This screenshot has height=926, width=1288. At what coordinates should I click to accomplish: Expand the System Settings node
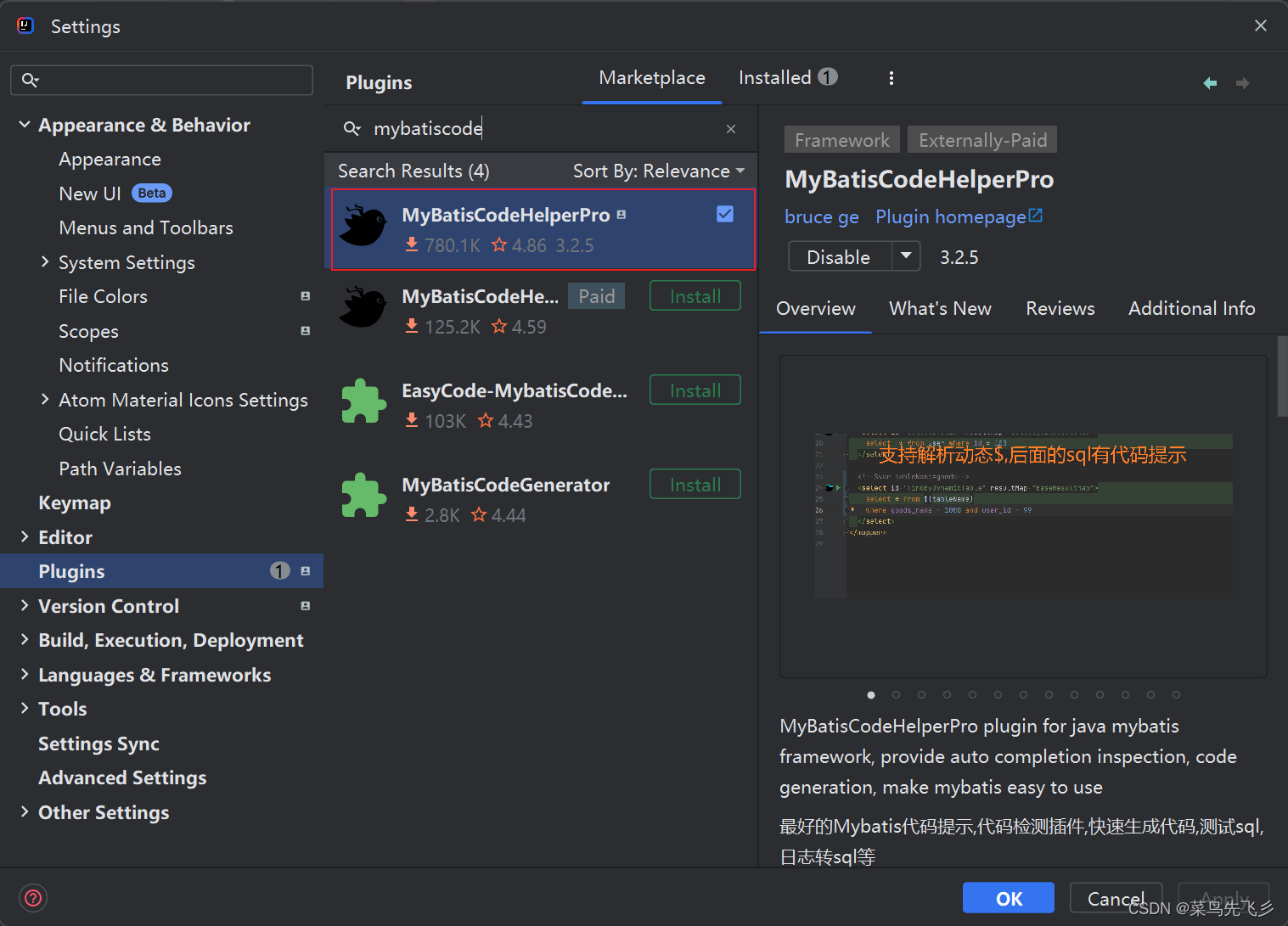[45, 262]
